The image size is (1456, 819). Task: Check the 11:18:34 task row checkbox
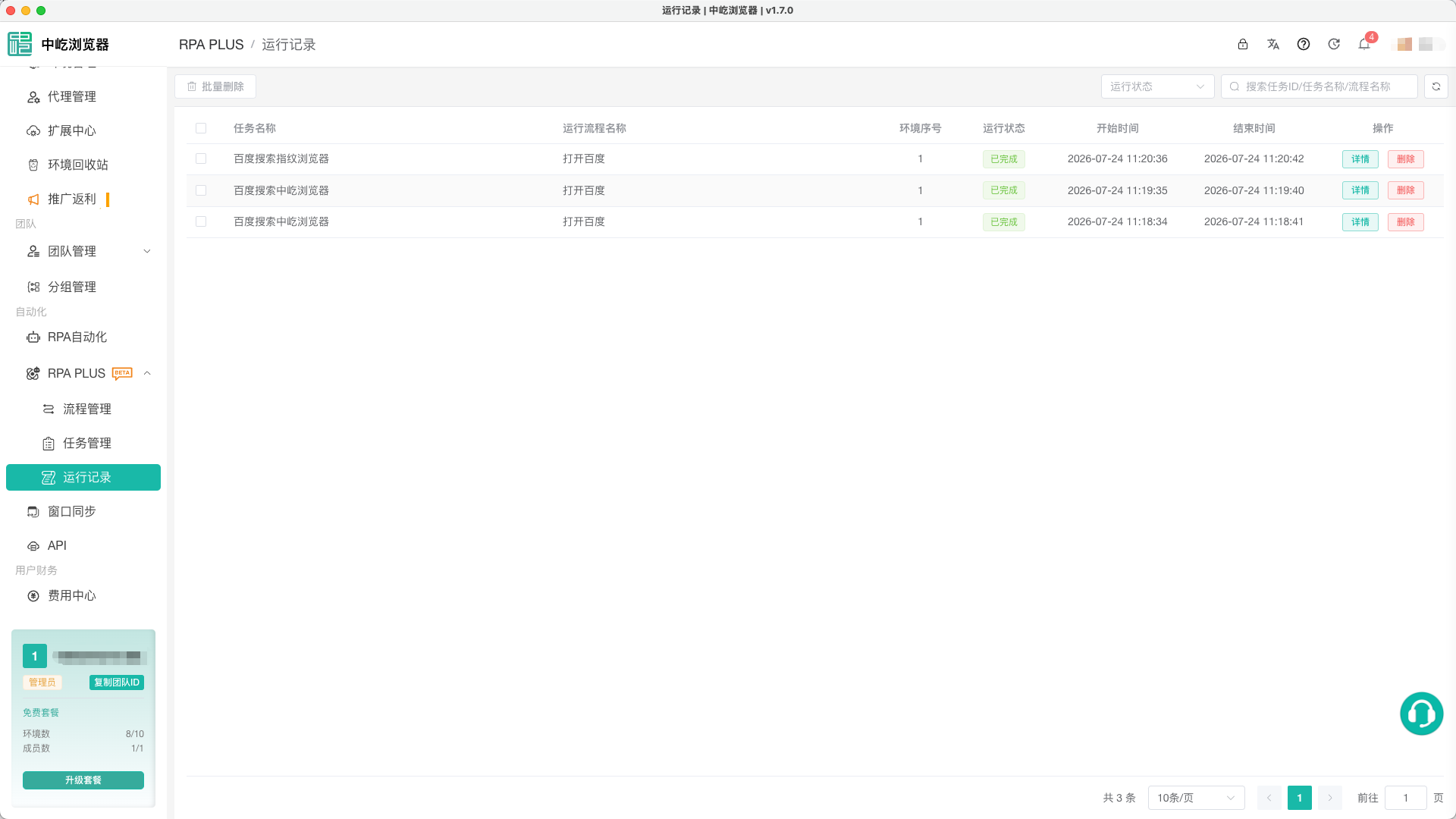[201, 221]
